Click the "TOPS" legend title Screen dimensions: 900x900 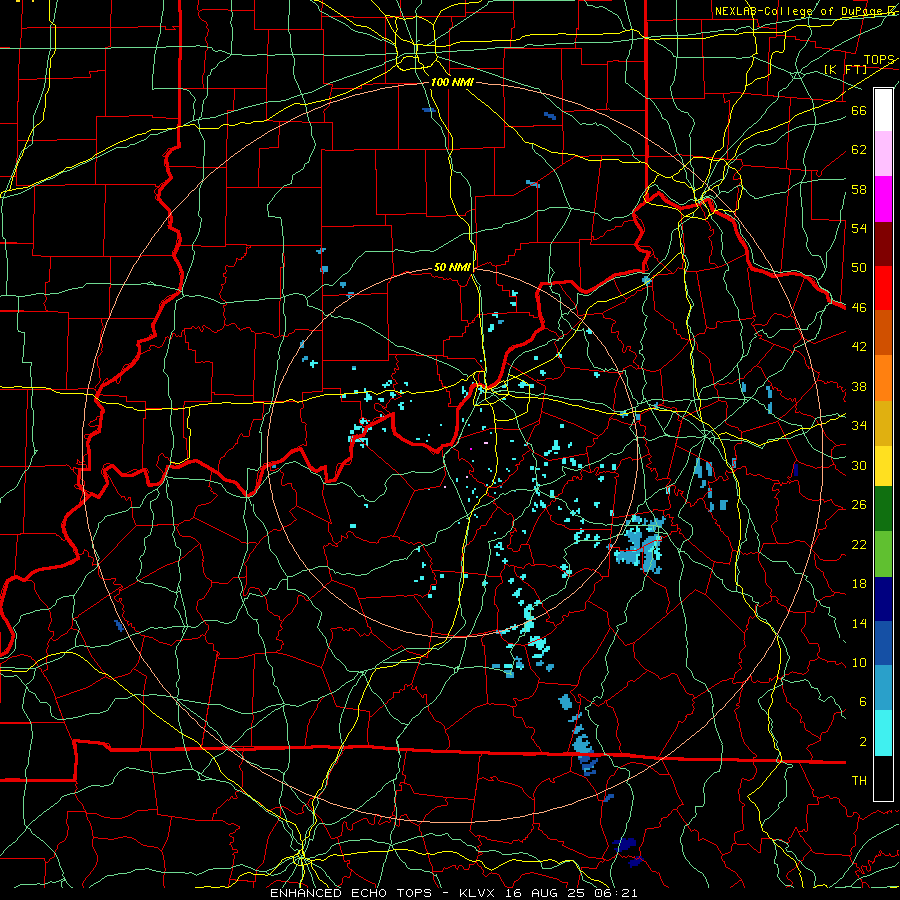coord(878,60)
